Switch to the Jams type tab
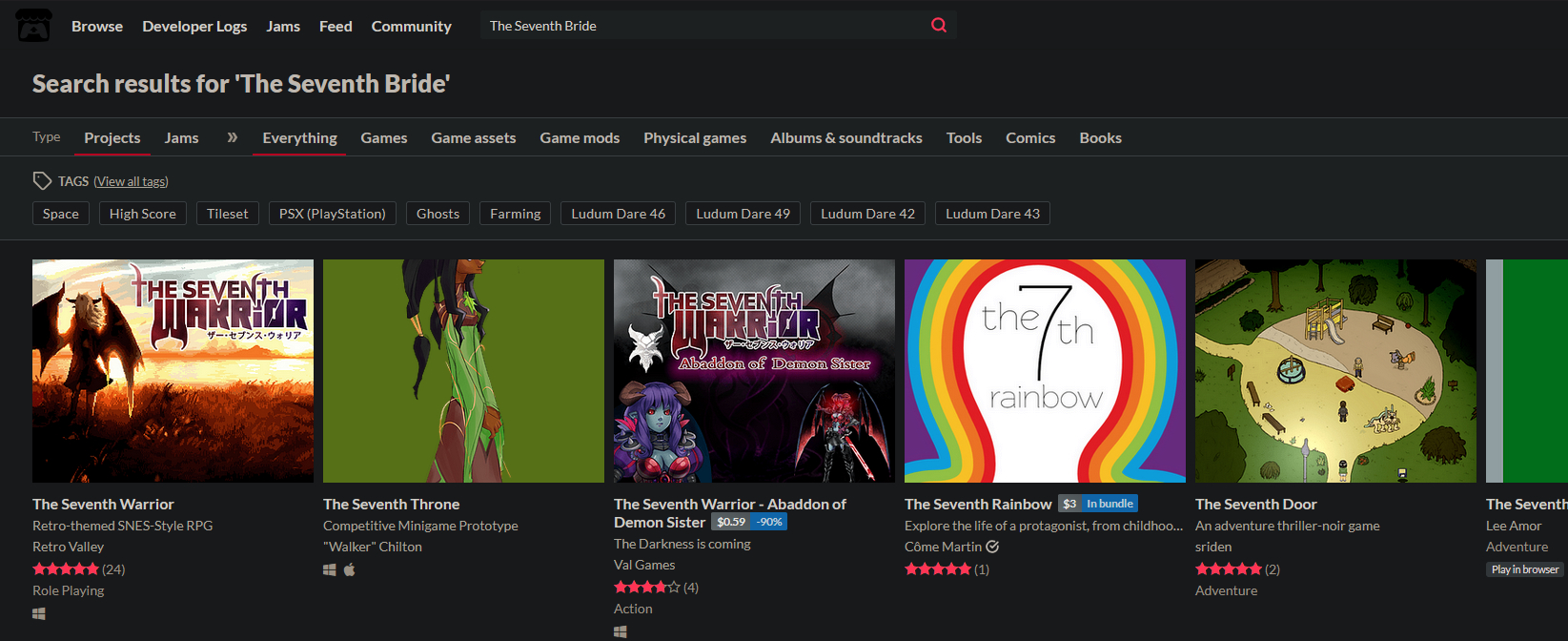This screenshot has height=641, width=1568. pyautogui.click(x=181, y=137)
